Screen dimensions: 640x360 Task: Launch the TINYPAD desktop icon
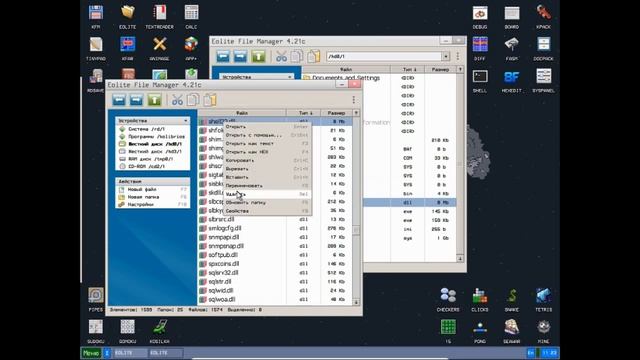(x=96, y=48)
